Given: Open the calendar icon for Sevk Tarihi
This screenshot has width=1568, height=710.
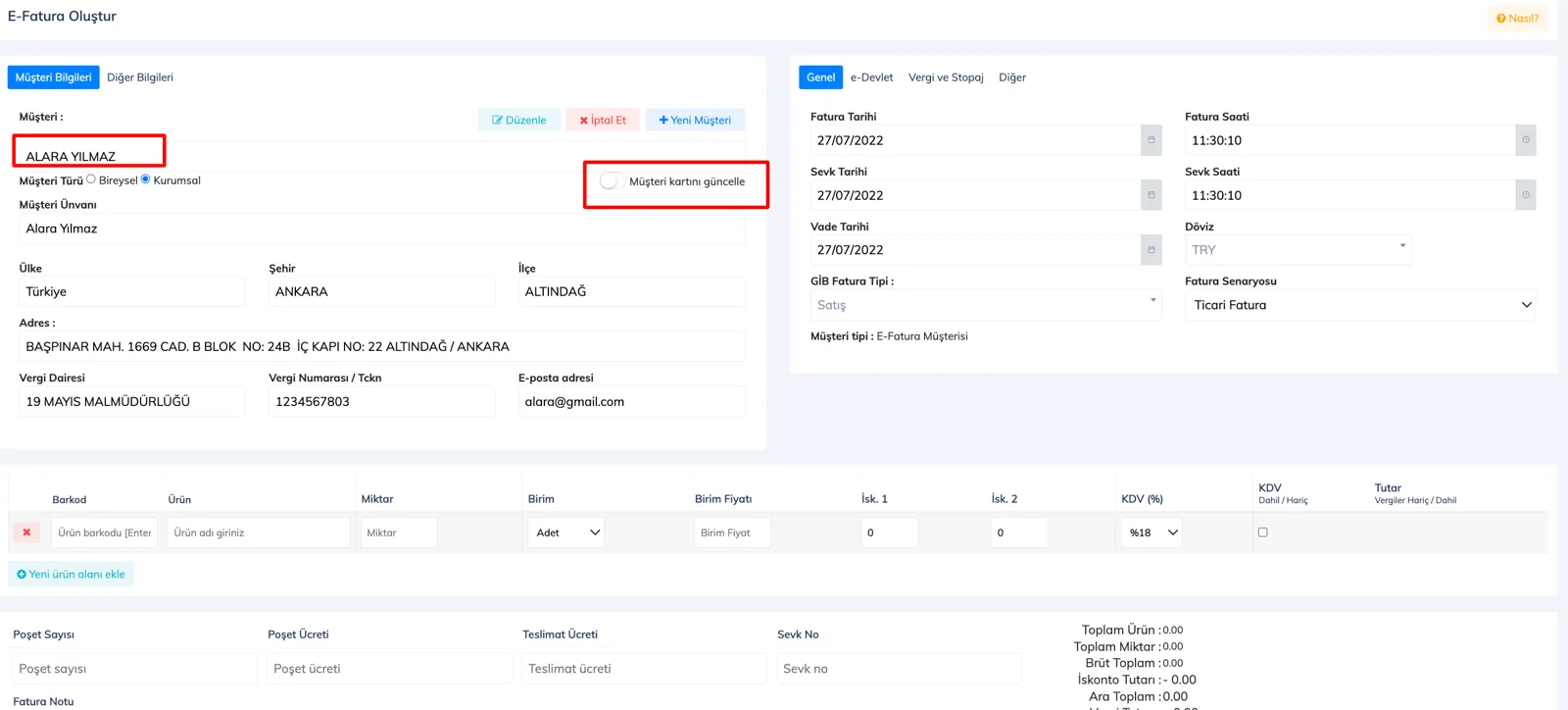Looking at the screenshot, I should click(1151, 195).
